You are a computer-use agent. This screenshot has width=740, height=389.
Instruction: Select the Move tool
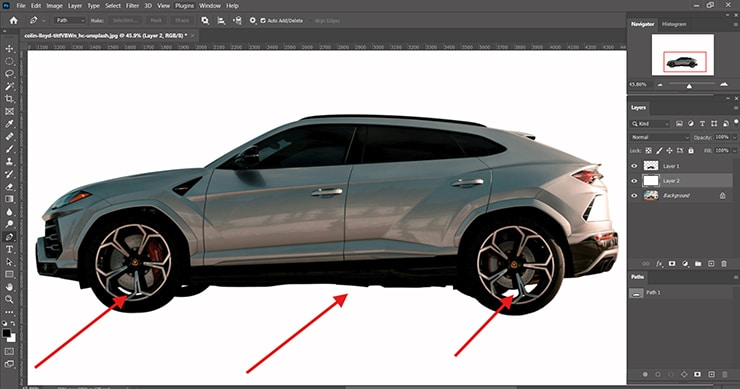[x=9, y=49]
